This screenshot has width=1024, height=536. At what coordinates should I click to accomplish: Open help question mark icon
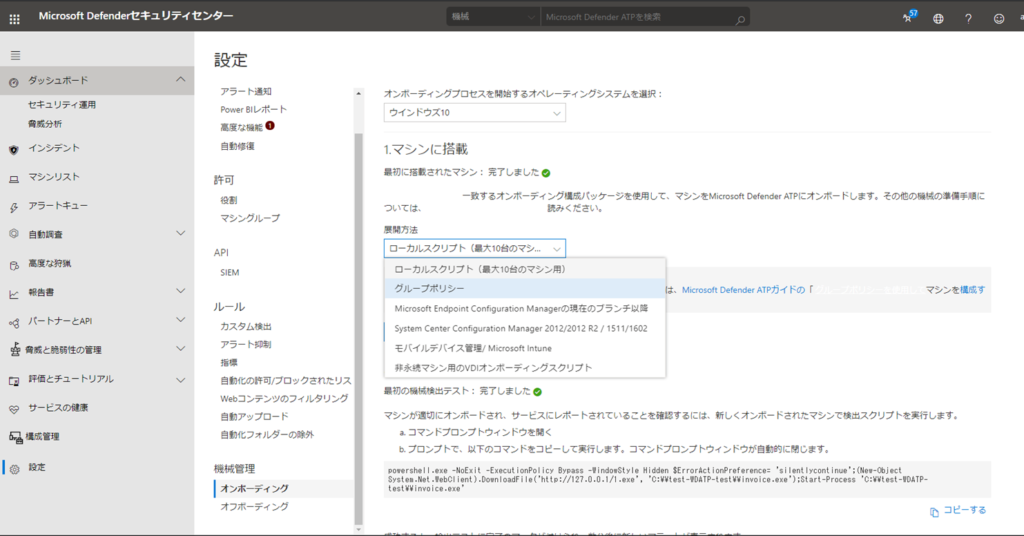(968, 19)
